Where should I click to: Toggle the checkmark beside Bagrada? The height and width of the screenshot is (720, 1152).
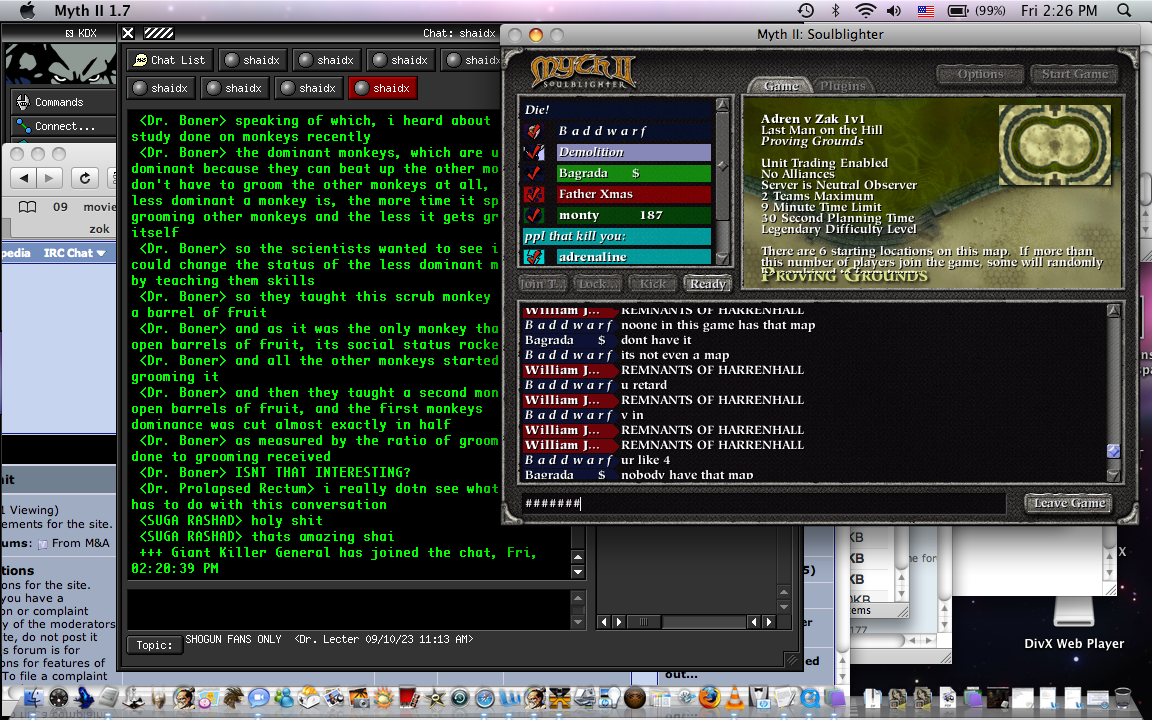[x=534, y=173]
